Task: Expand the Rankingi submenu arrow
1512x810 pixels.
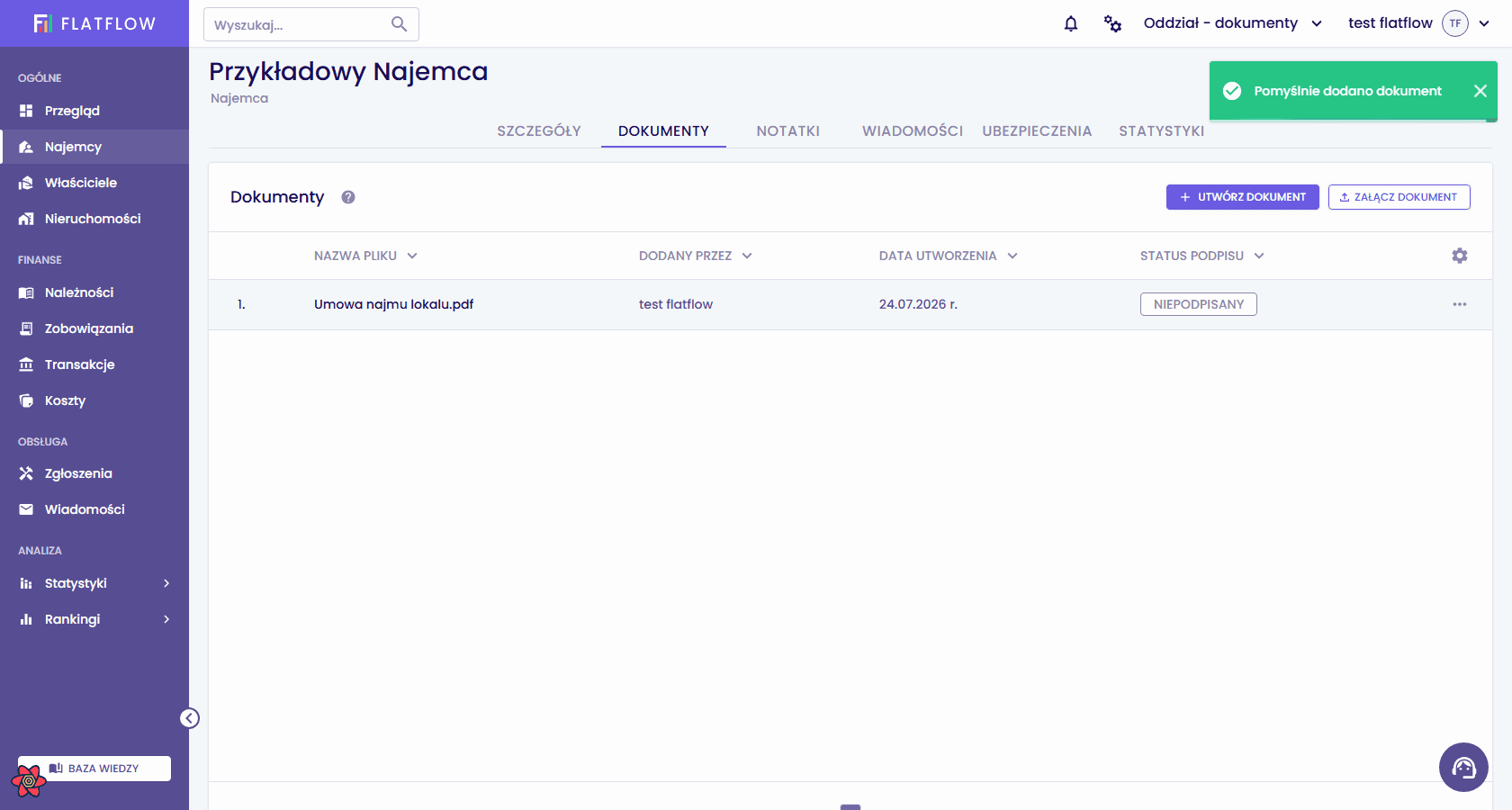Action: coord(166,619)
